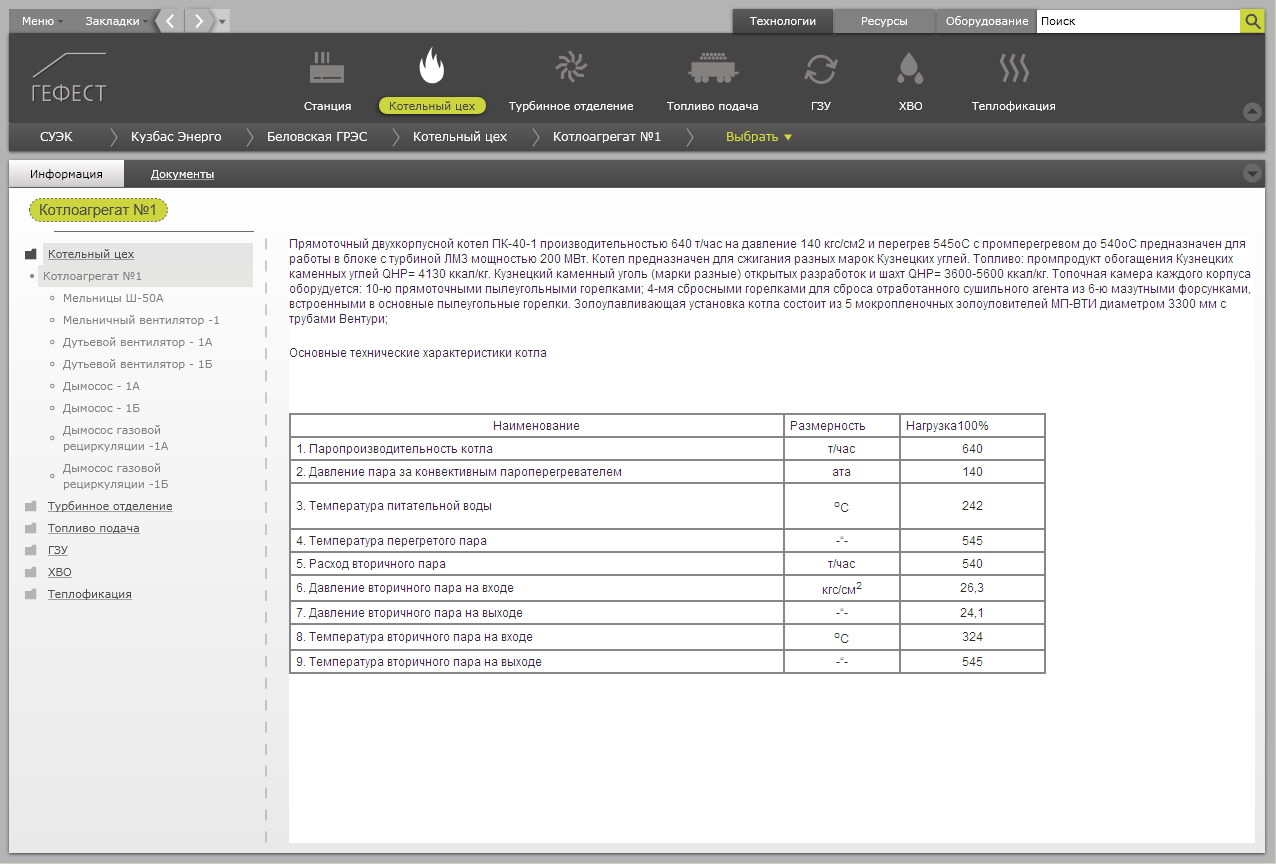Image resolution: width=1276 pixels, height=864 pixels.
Task: Click into the Поиск search field
Action: [x=1139, y=21]
